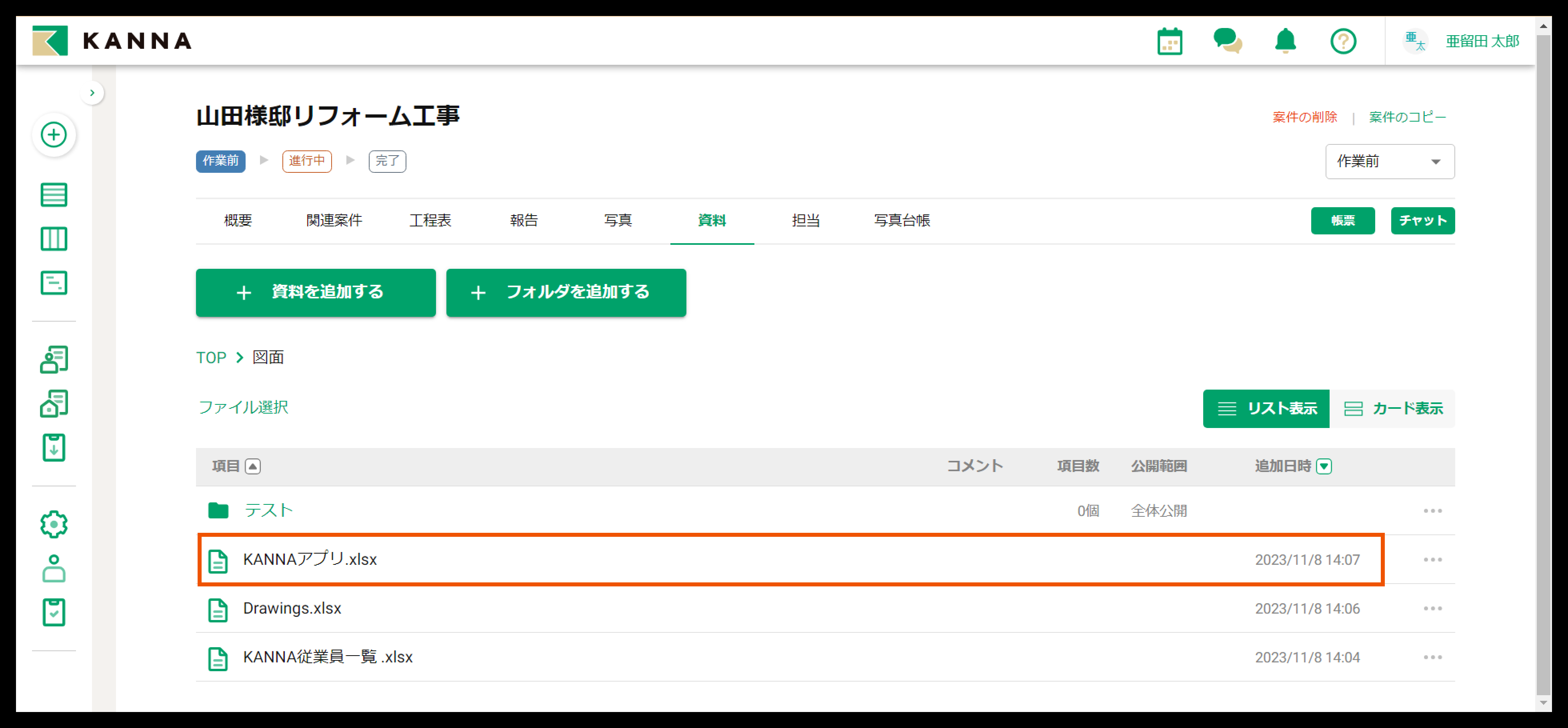Viewport: 1568px width, 728px height.
Task: Open the chat bubbles icon in header
Action: click(1227, 41)
